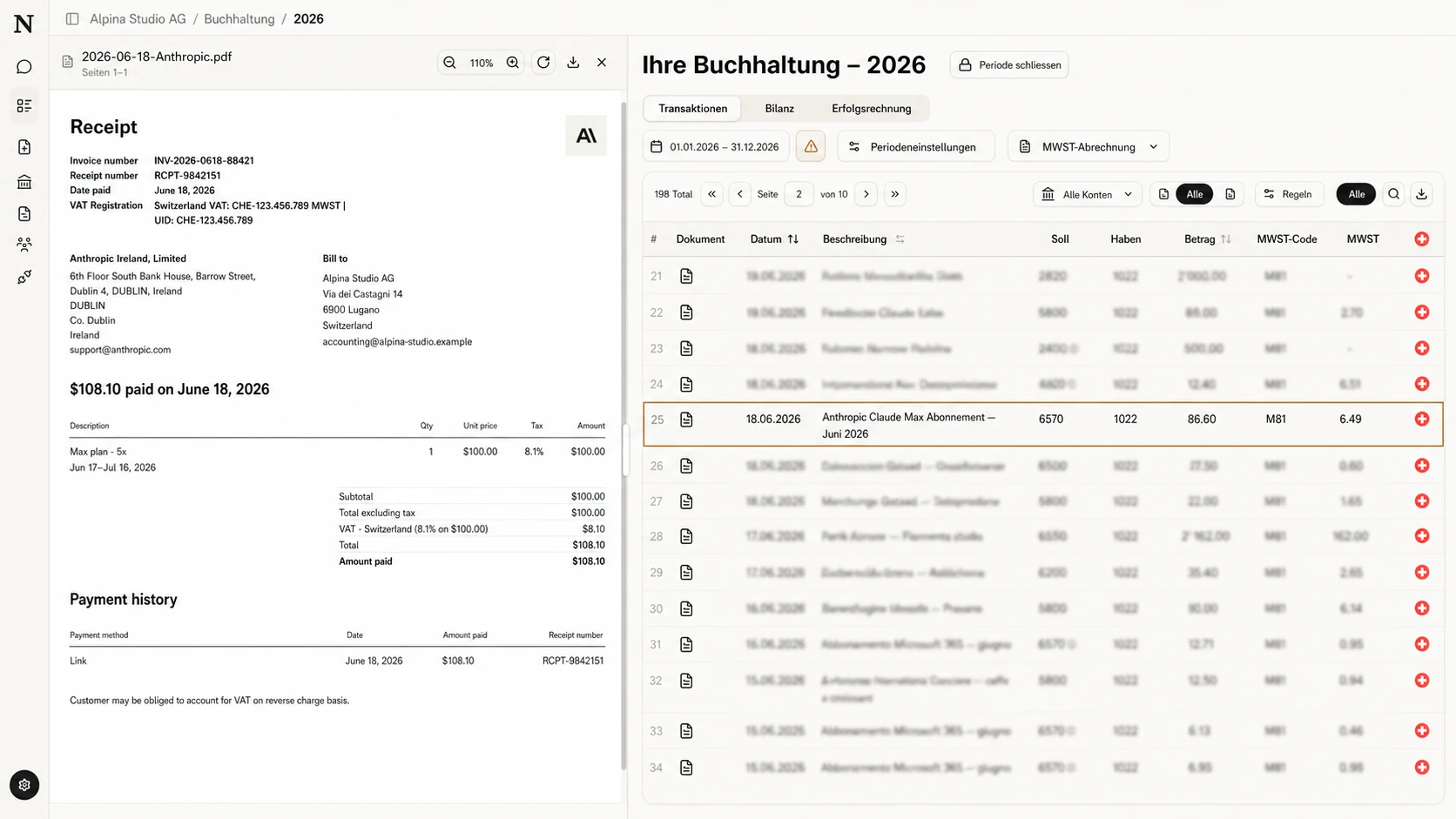
Task: Click amount 86.60 in row 25
Action: pos(1202,420)
